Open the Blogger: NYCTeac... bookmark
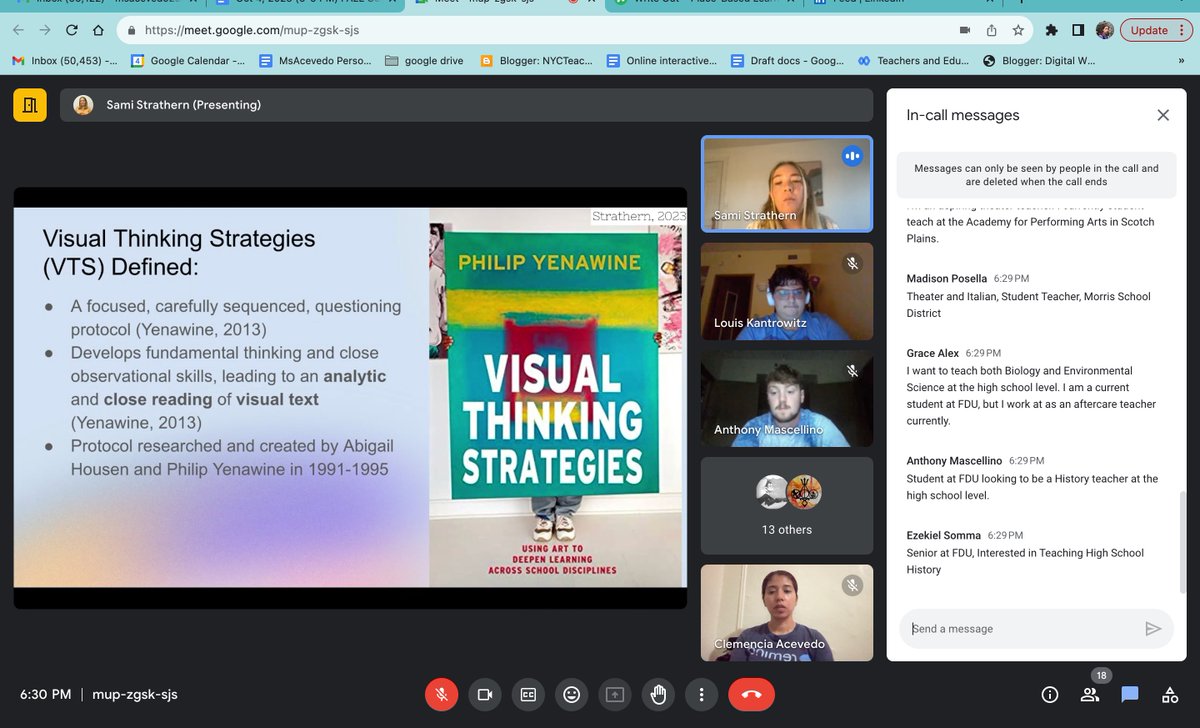The image size is (1200, 728). click(x=536, y=61)
